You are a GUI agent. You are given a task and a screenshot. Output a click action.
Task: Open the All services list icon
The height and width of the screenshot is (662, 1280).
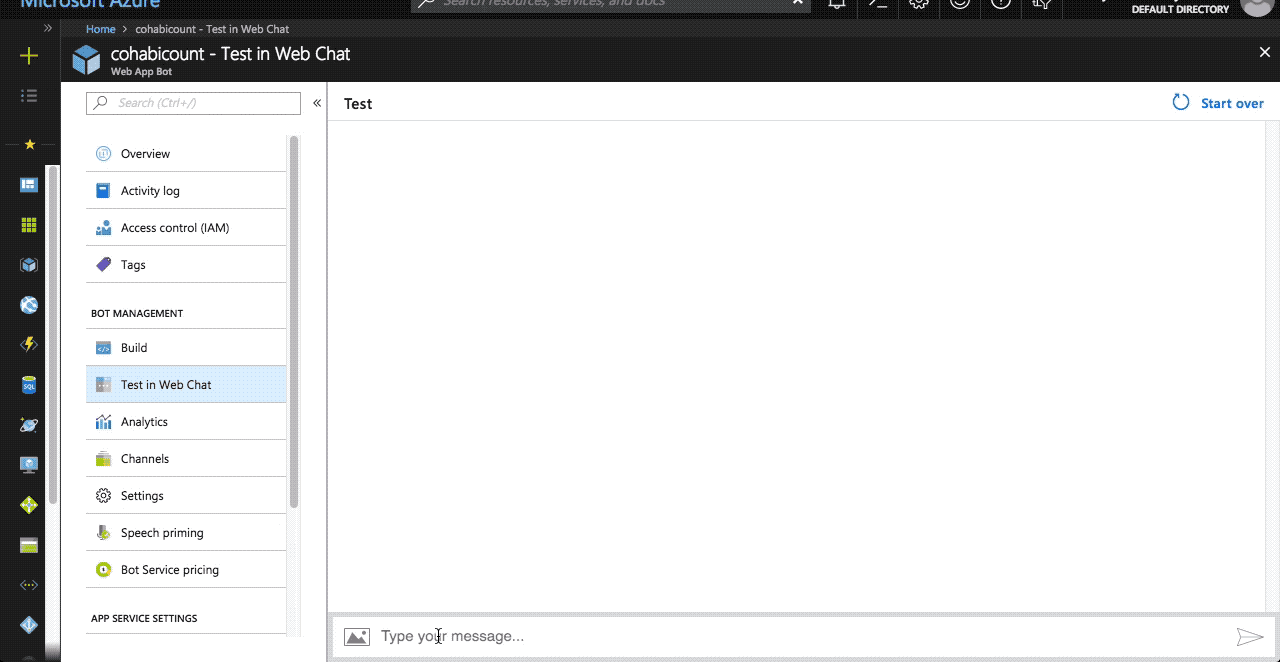click(x=29, y=96)
